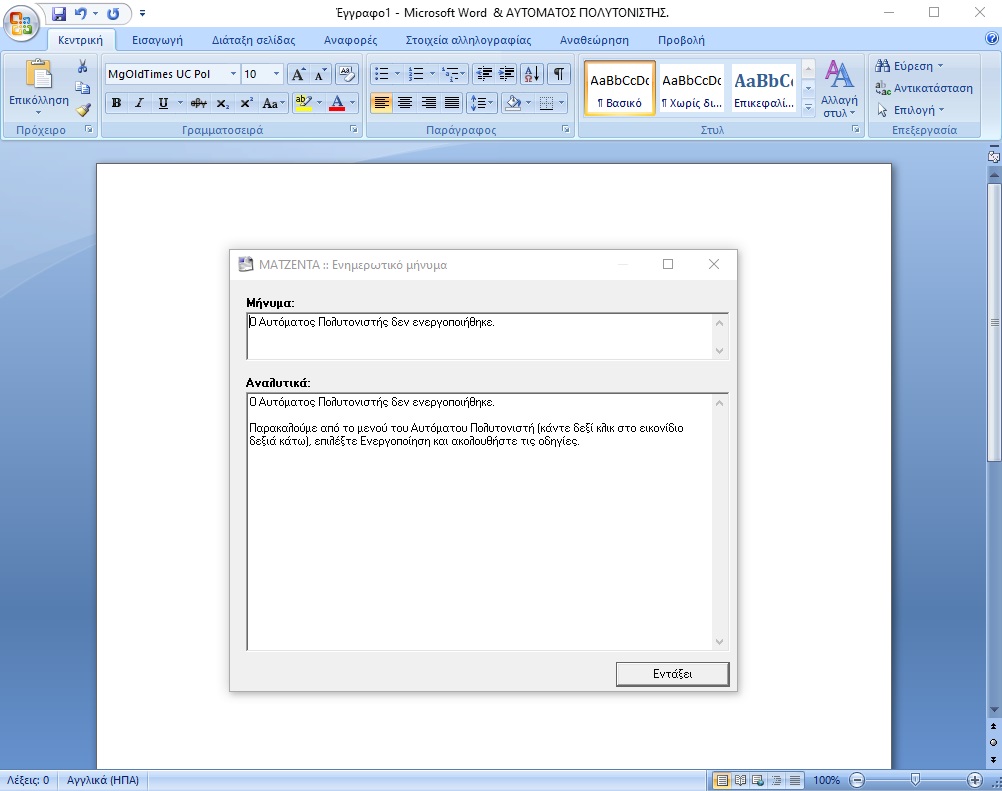The width and height of the screenshot is (1002, 791).
Task: Click the Superscript icon
Action: tap(246, 103)
